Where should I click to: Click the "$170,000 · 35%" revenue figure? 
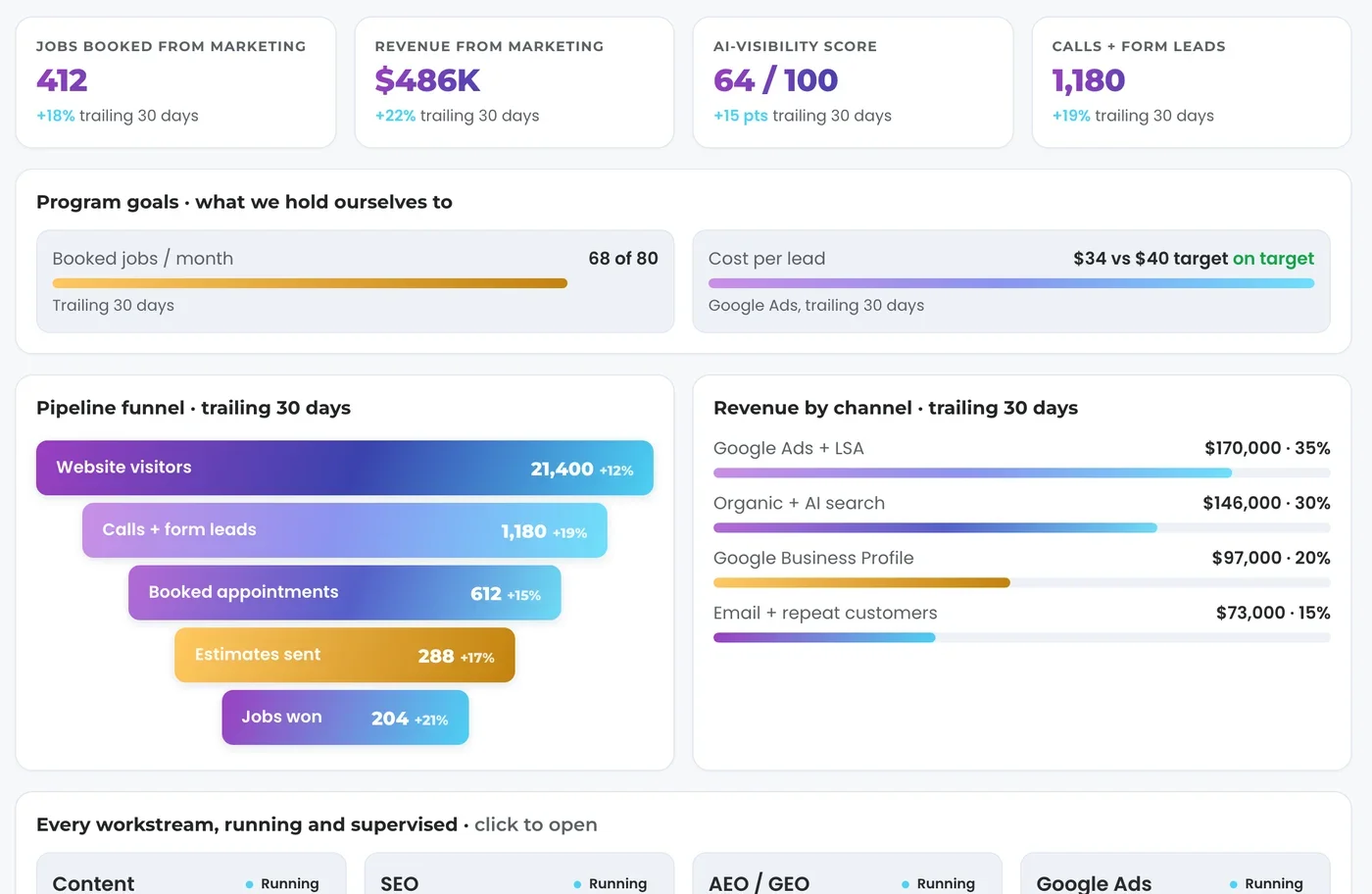pyautogui.click(x=1267, y=448)
